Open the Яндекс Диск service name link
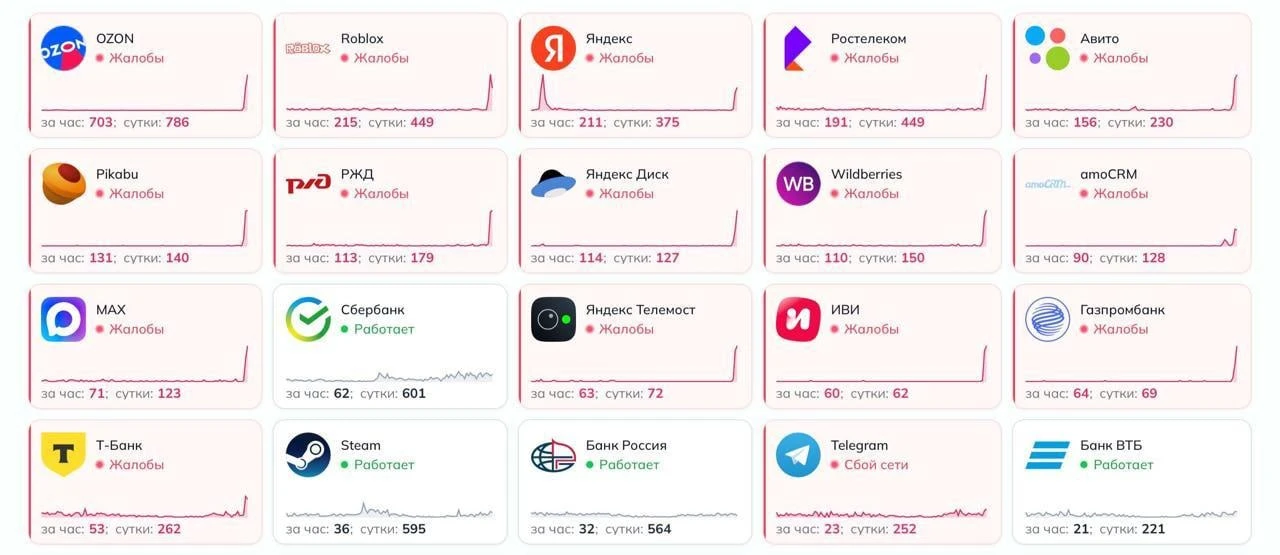The height and width of the screenshot is (555, 1280). tap(627, 174)
